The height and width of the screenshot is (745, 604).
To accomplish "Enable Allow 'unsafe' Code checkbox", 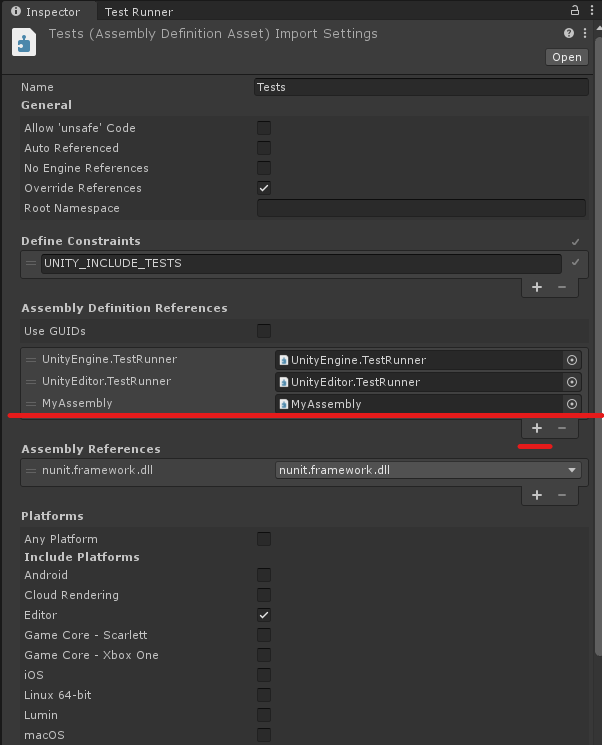I will [x=264, y=128].
